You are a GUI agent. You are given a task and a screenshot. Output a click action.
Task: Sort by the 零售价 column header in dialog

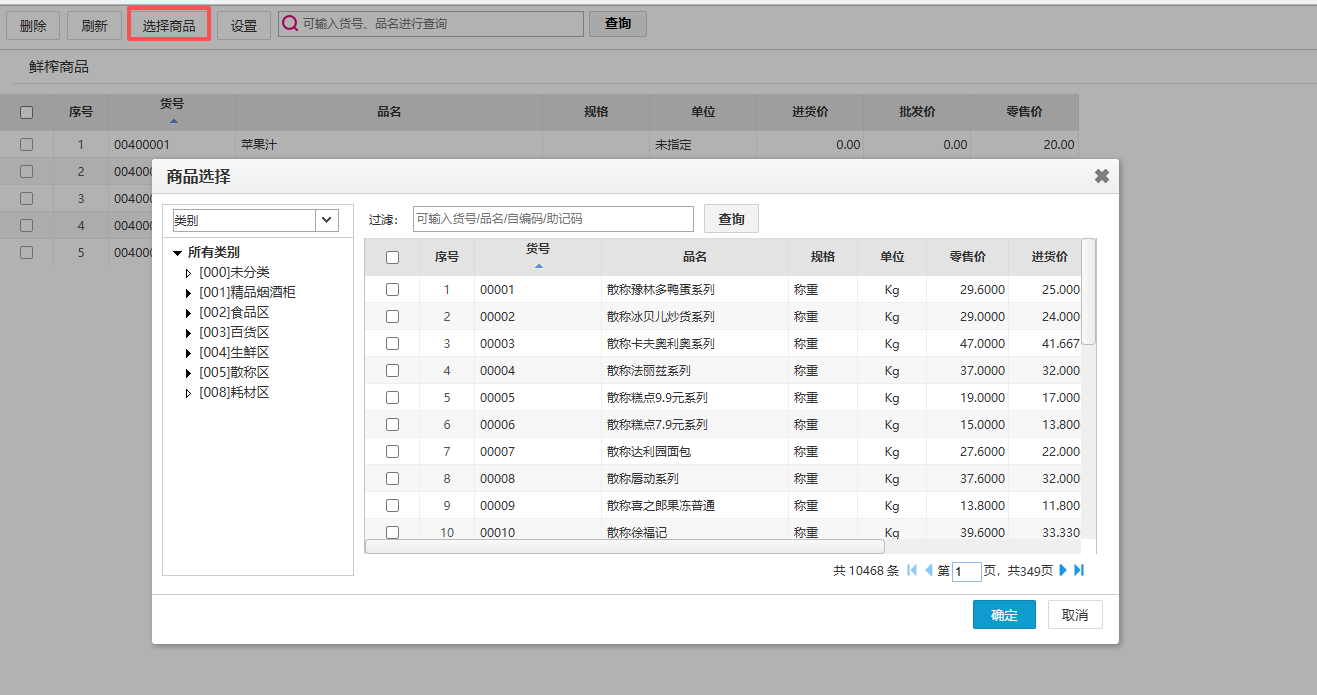[967, 257]
